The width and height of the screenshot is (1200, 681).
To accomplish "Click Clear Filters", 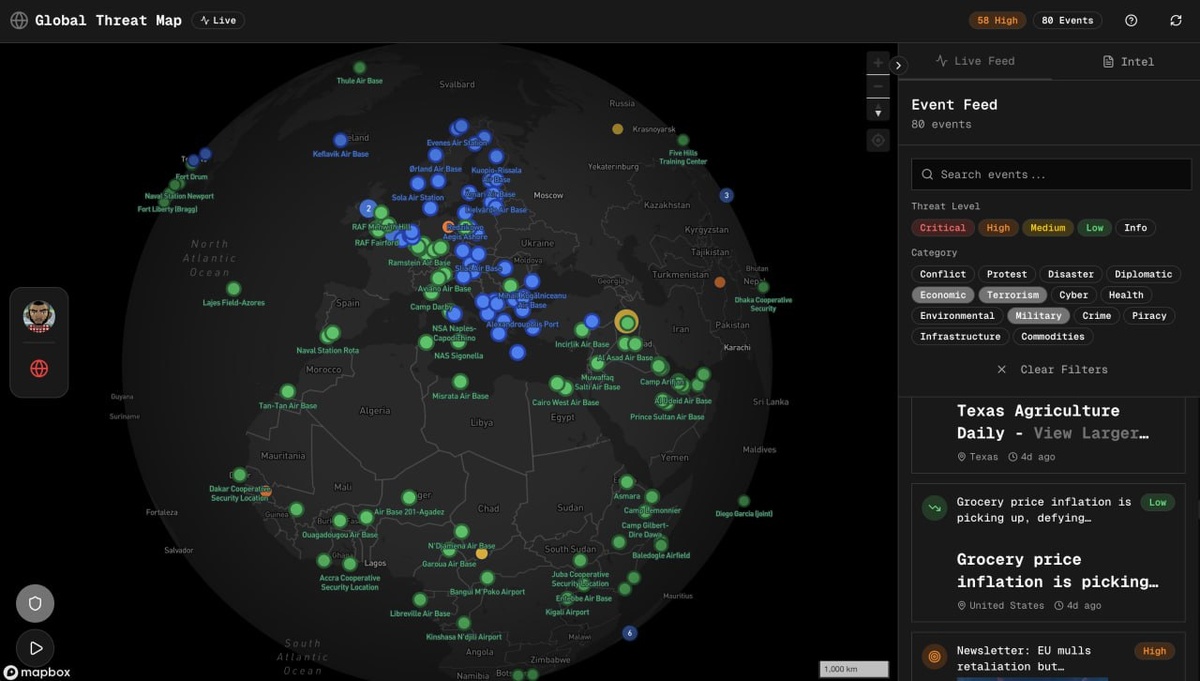I will coord(1051,369).
